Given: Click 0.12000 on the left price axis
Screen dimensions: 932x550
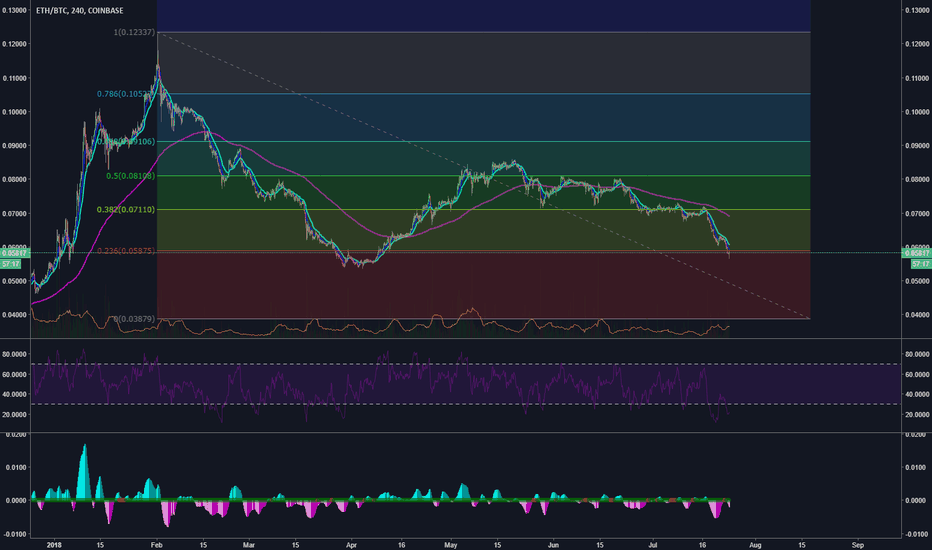Looking at the screenshot, I should [x=14, y=44].
